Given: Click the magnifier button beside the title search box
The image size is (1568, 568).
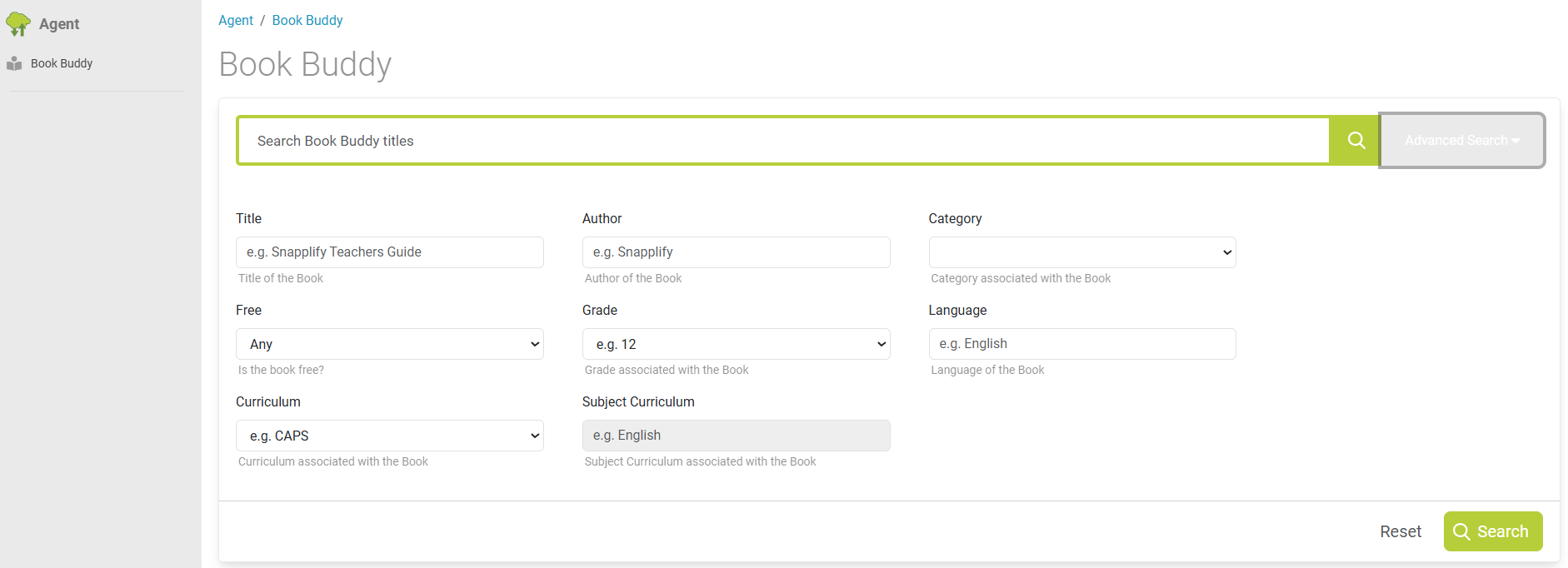Looking at the screenshot, I should pos(1356,141).
